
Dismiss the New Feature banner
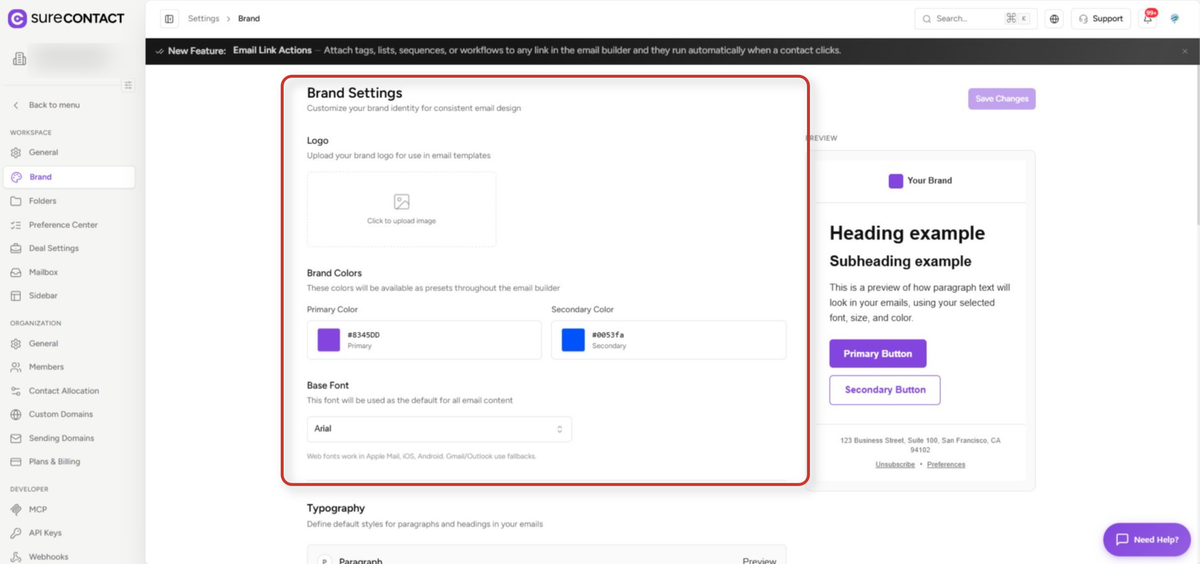tap(1185, 51)
